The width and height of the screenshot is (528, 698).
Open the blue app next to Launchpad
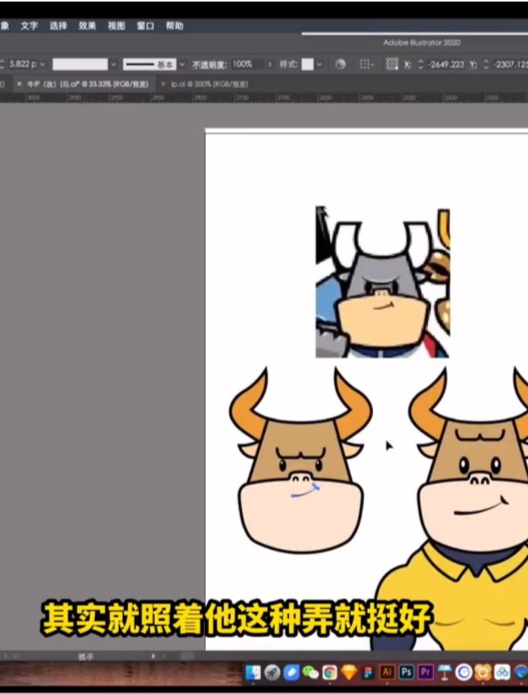tap(292, 672)
